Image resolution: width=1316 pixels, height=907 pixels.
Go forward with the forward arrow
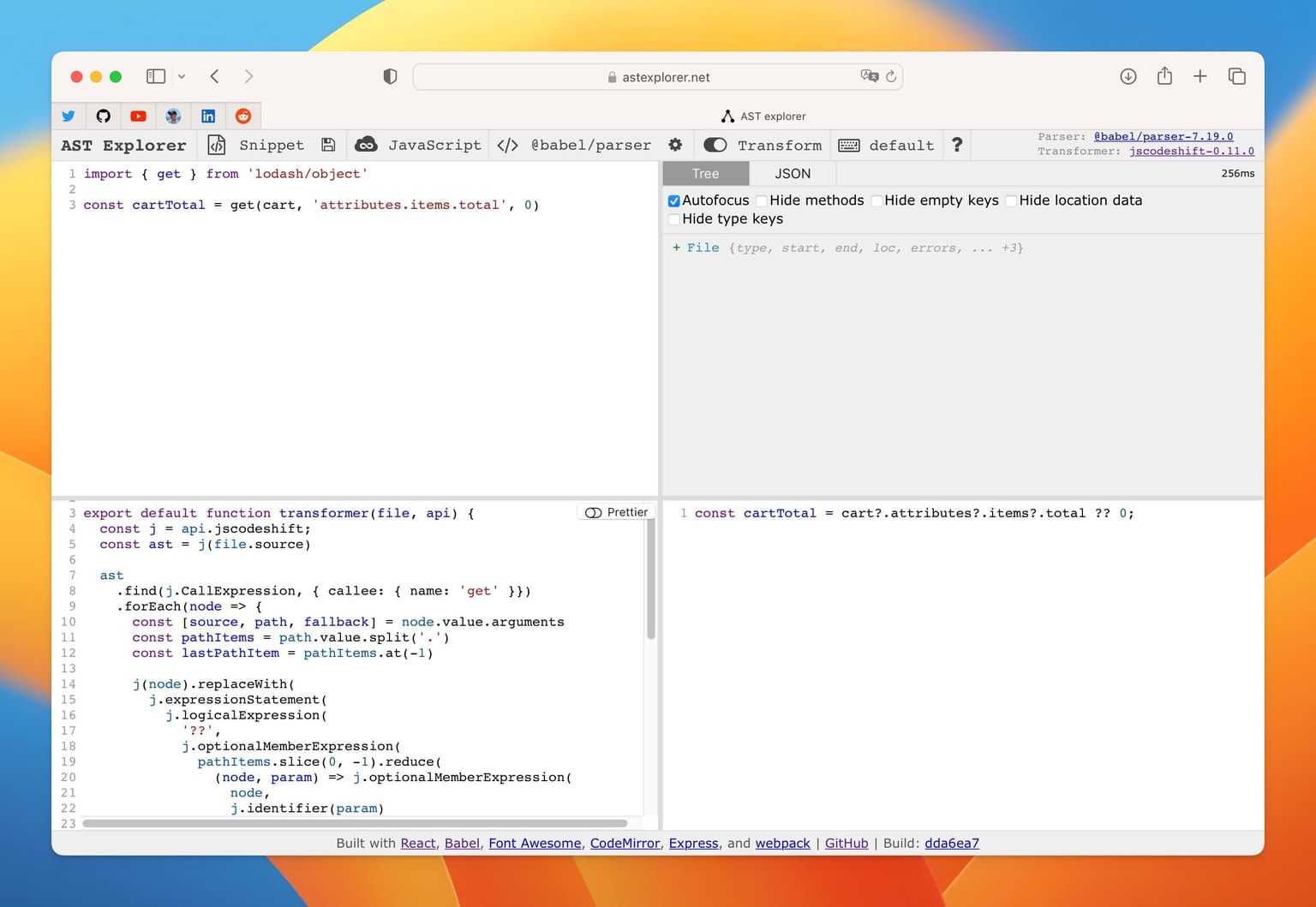tap(248, 76)
